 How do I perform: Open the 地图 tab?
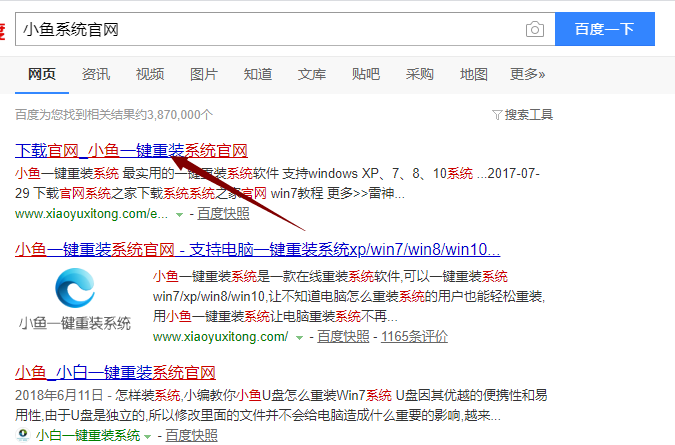pos(474,74)
